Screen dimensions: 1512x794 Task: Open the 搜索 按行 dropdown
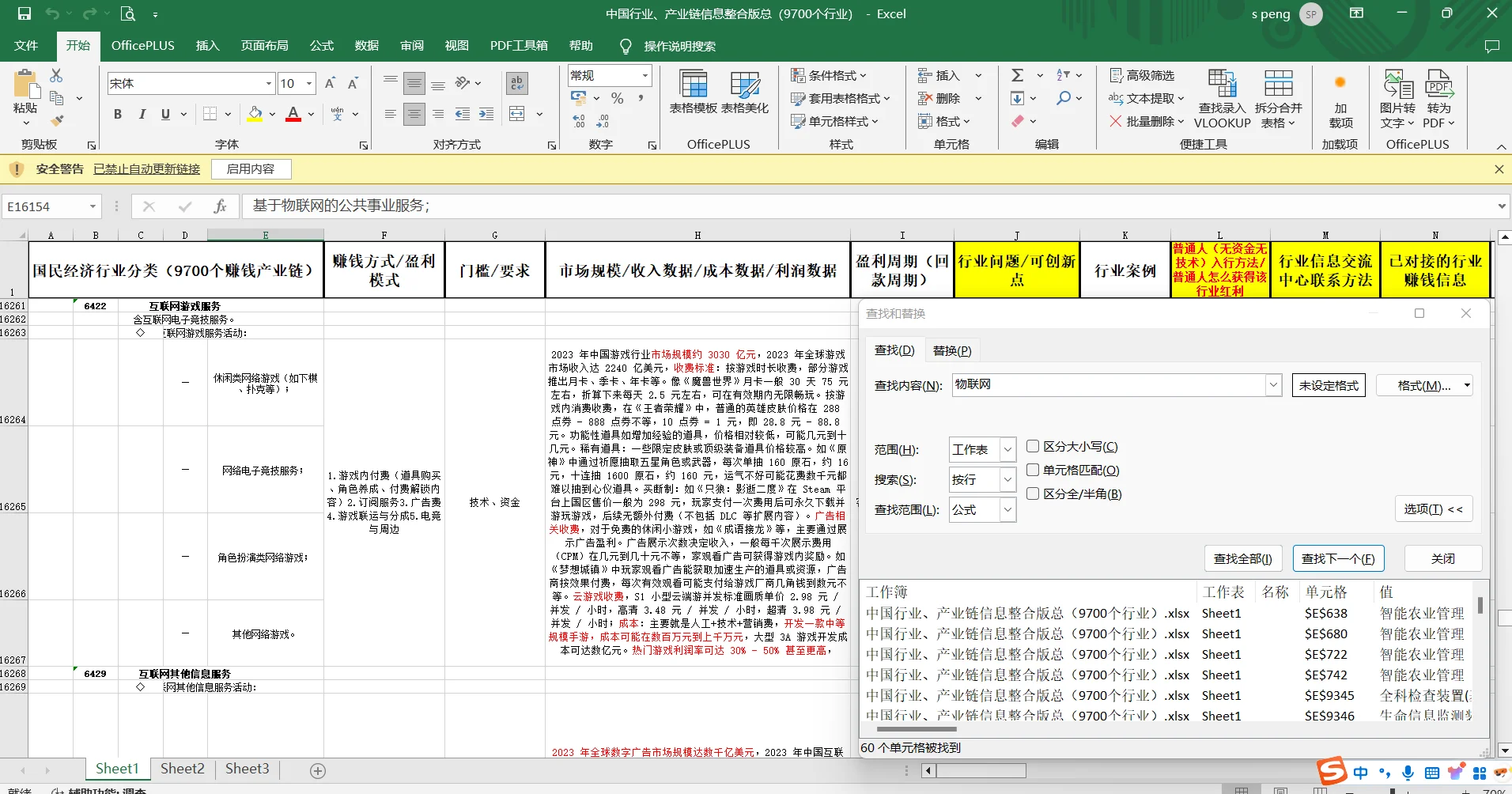(x=1007, y=480)
